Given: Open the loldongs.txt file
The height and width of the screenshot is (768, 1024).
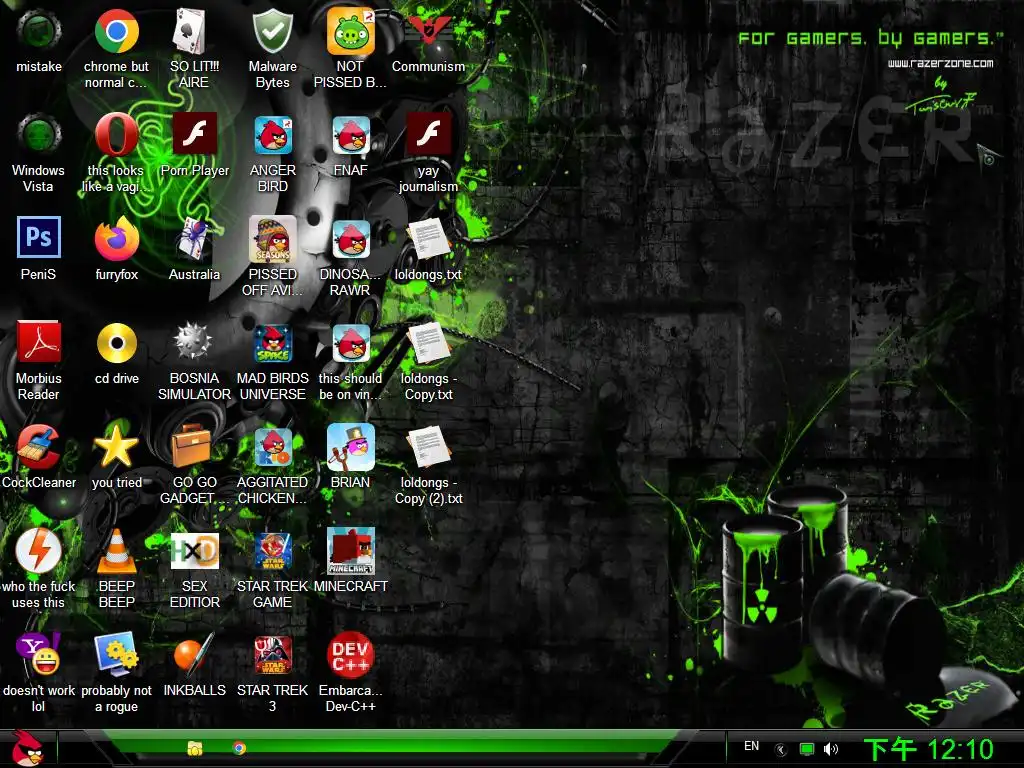Looking at the screenshot, I should pyautogui.click(x=428, y=239).
